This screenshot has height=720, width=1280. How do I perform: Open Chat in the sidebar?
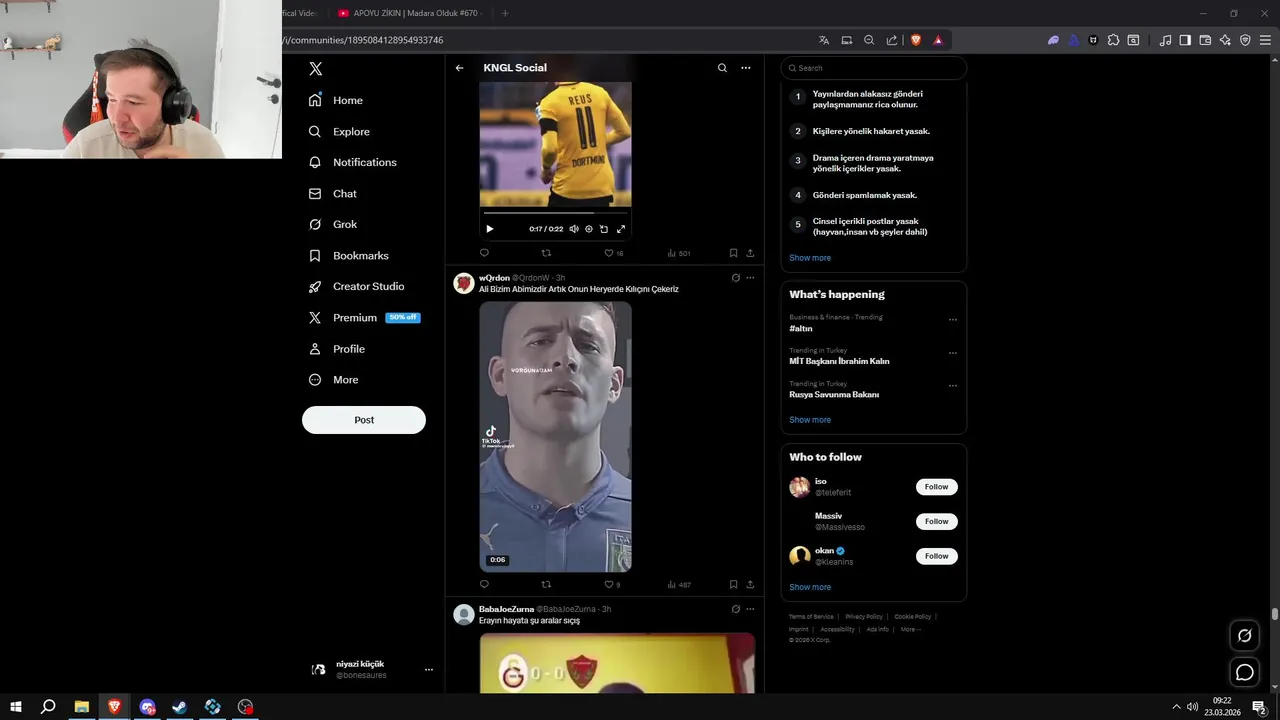point(333,193)
